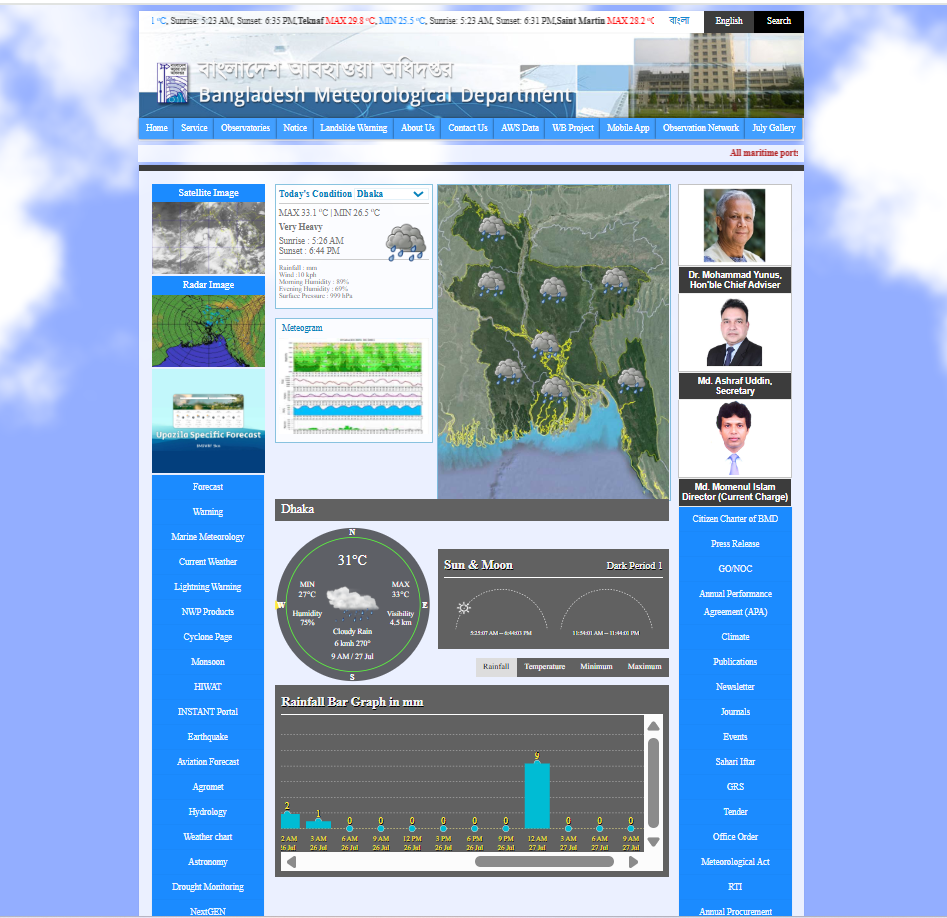947x918 pixels.
Task: Open the Radar Image thumbnail
Action: 208,330
